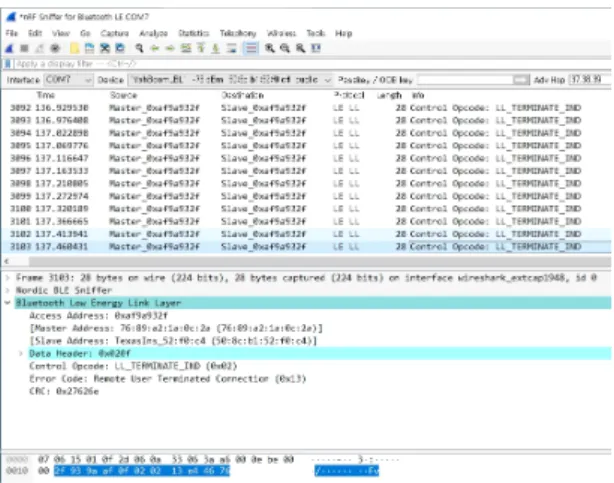Select packet row number 3100
The image size is (614, 483).
[x=306, y=209]
